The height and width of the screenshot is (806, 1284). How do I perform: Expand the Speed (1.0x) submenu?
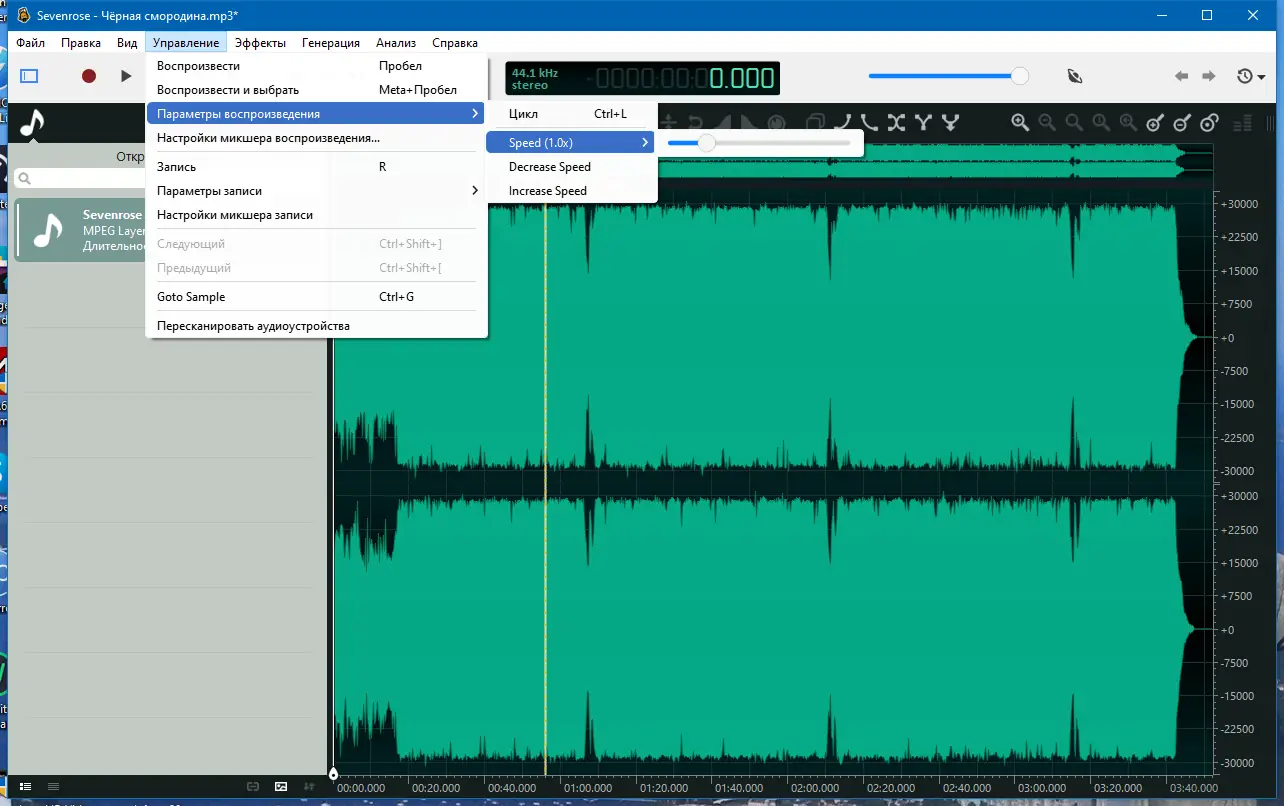click(x=545, y=142)
